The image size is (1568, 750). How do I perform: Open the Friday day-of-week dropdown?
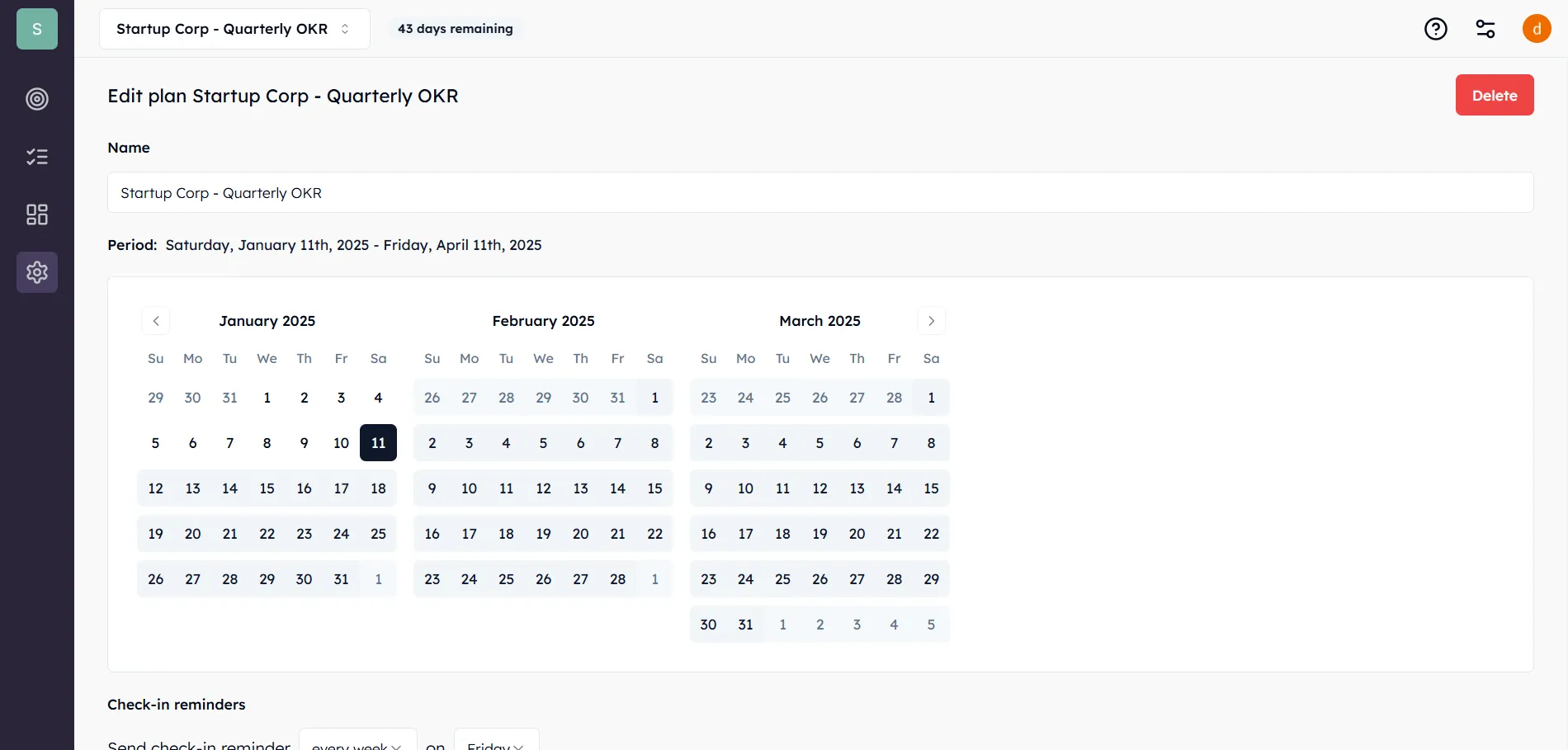(496, 743)
